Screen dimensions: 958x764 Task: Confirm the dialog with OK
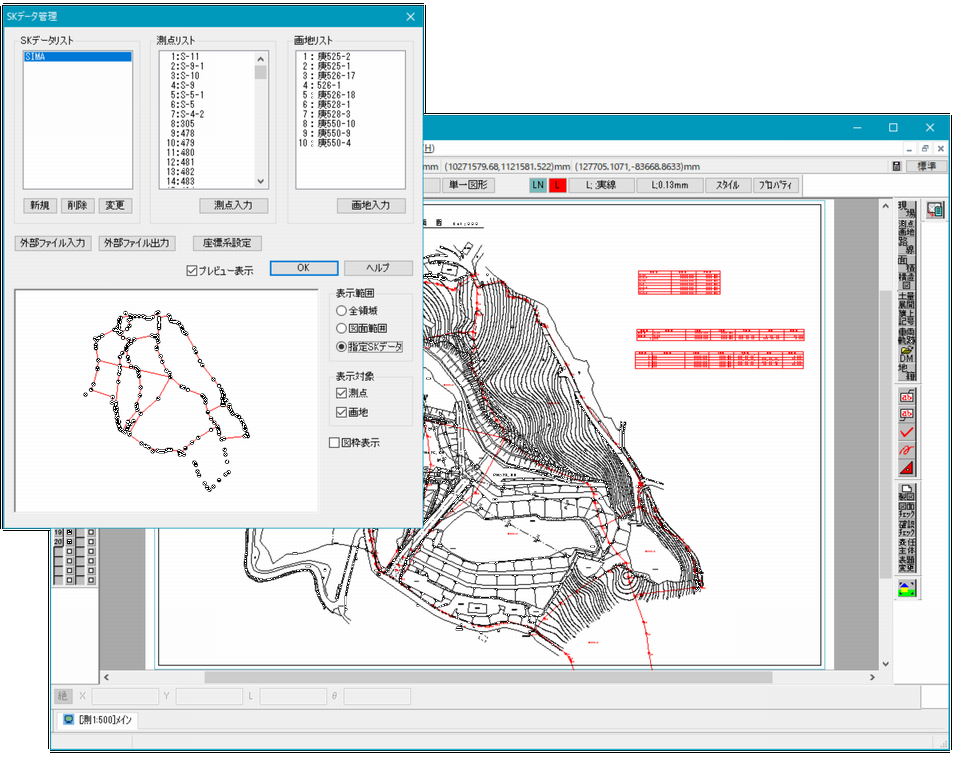point(304,268)
